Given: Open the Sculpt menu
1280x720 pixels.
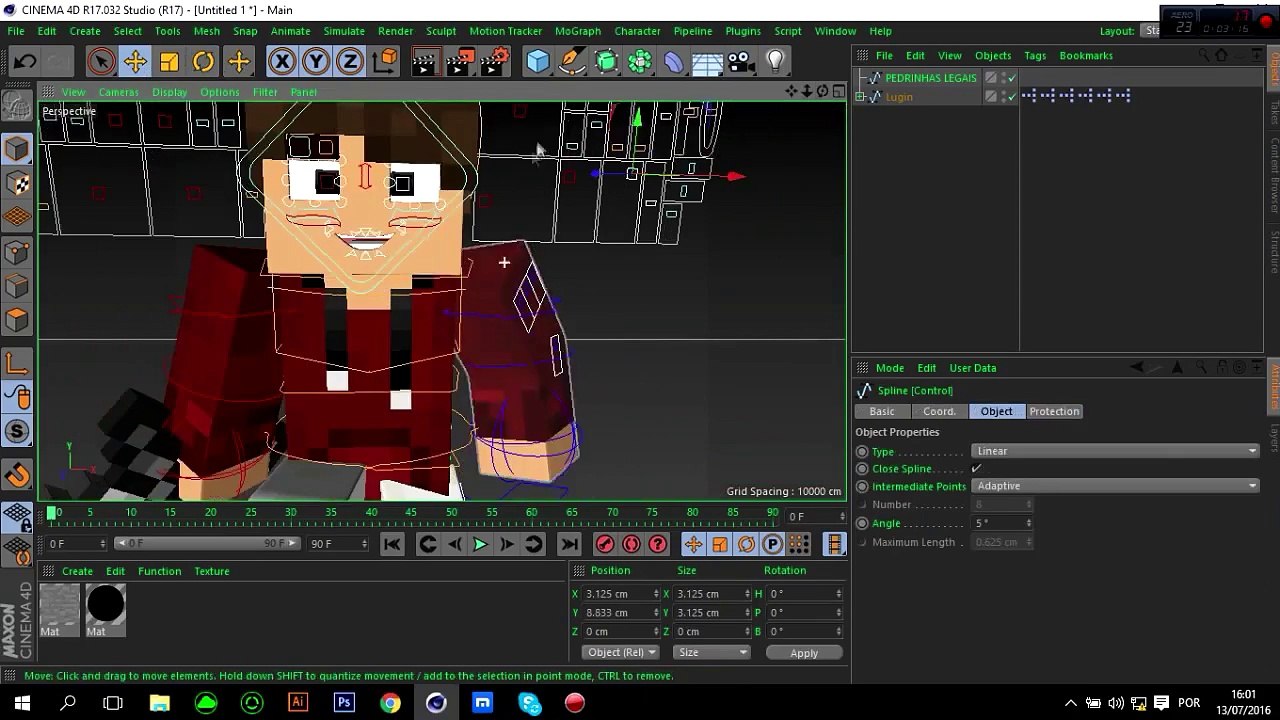Looking at the screenshot, I should (x=441, y=31).
